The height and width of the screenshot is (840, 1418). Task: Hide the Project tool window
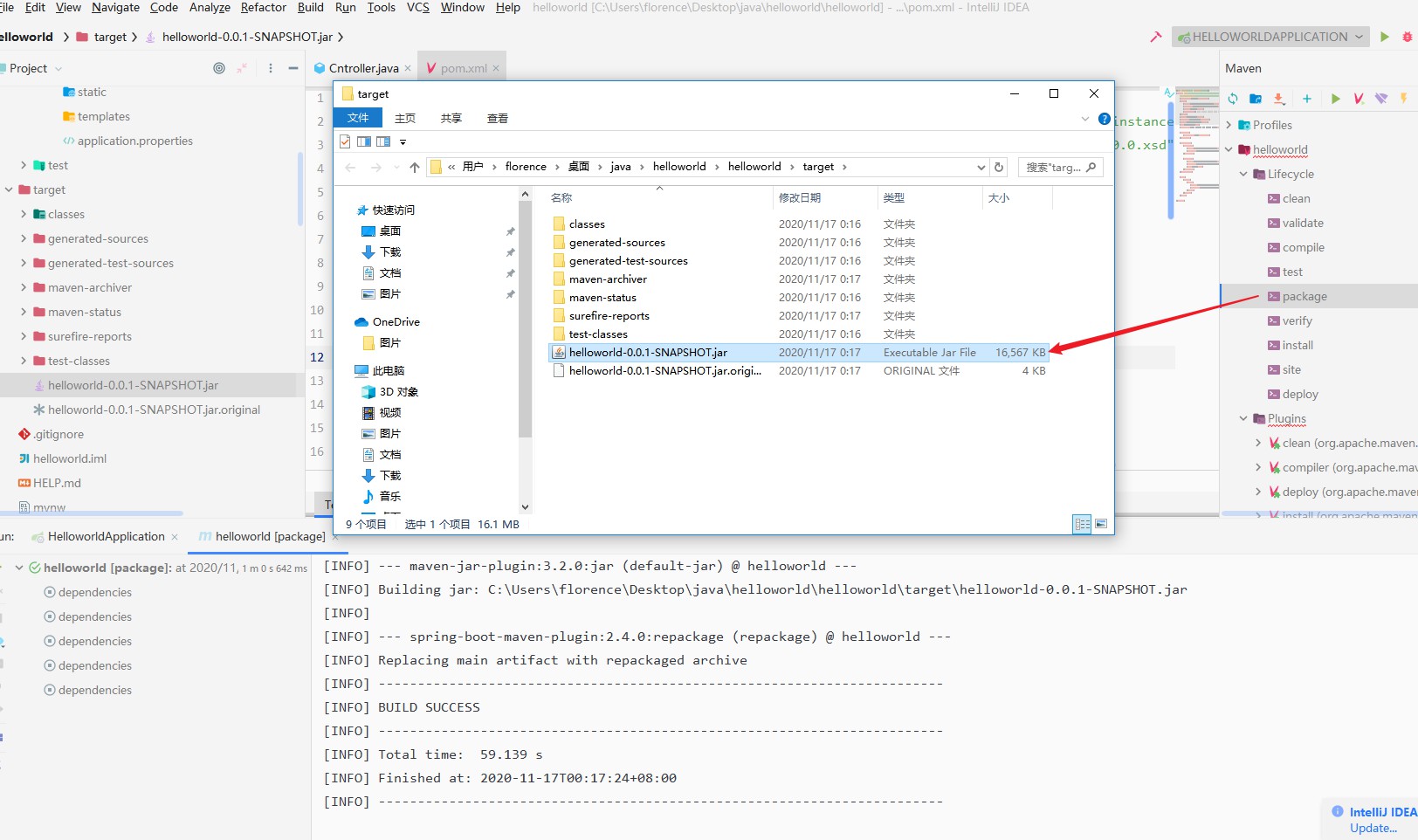point(293,68)
